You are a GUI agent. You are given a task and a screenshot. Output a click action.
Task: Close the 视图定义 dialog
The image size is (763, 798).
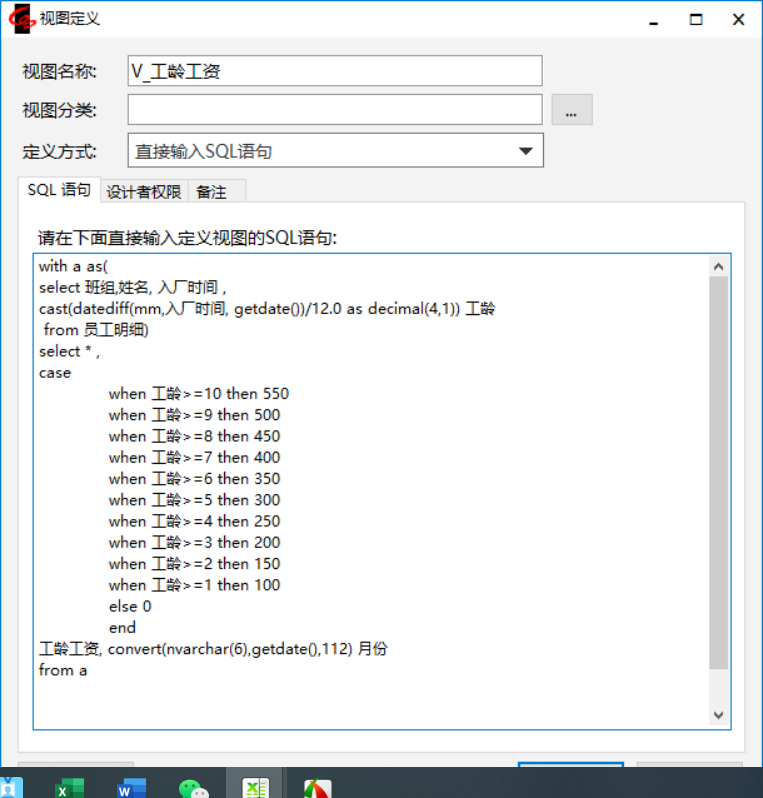738,19
